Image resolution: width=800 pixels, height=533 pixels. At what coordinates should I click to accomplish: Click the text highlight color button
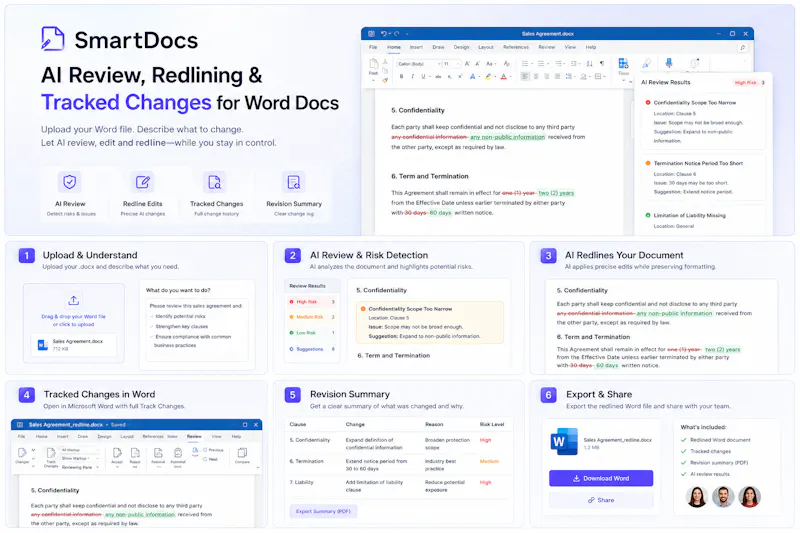489,77
